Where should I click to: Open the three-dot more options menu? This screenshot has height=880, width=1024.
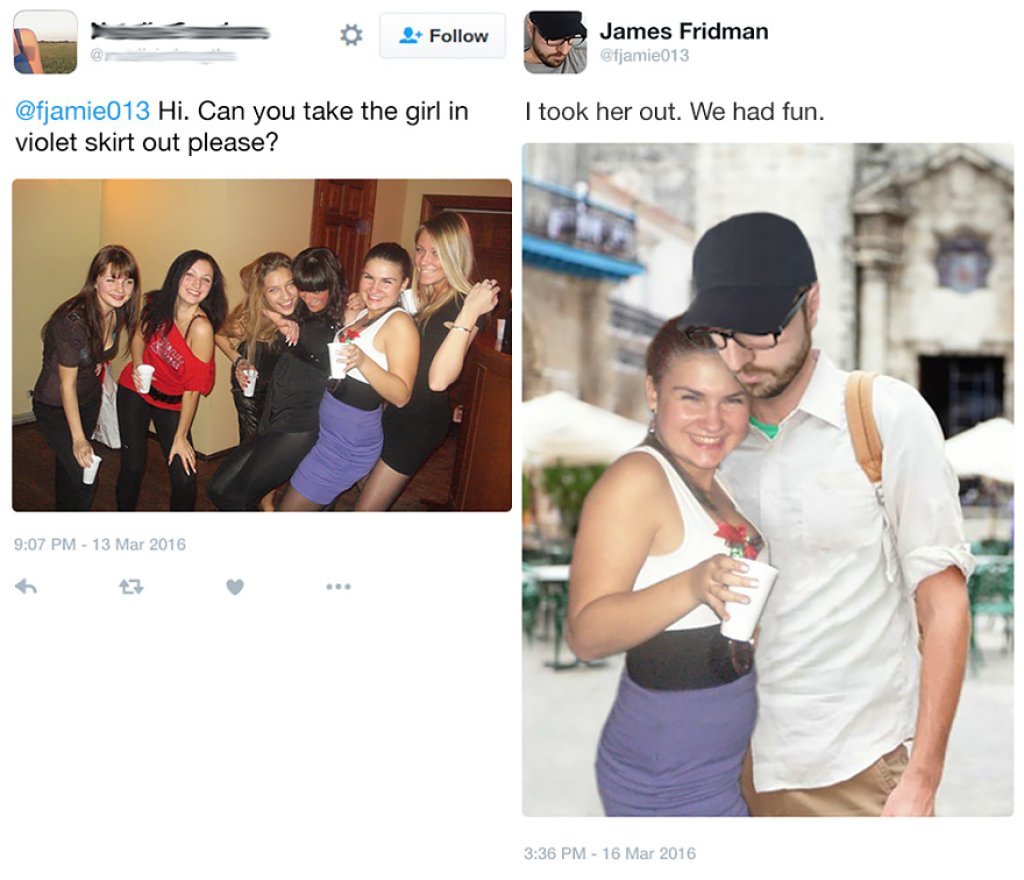pos(338,586)
